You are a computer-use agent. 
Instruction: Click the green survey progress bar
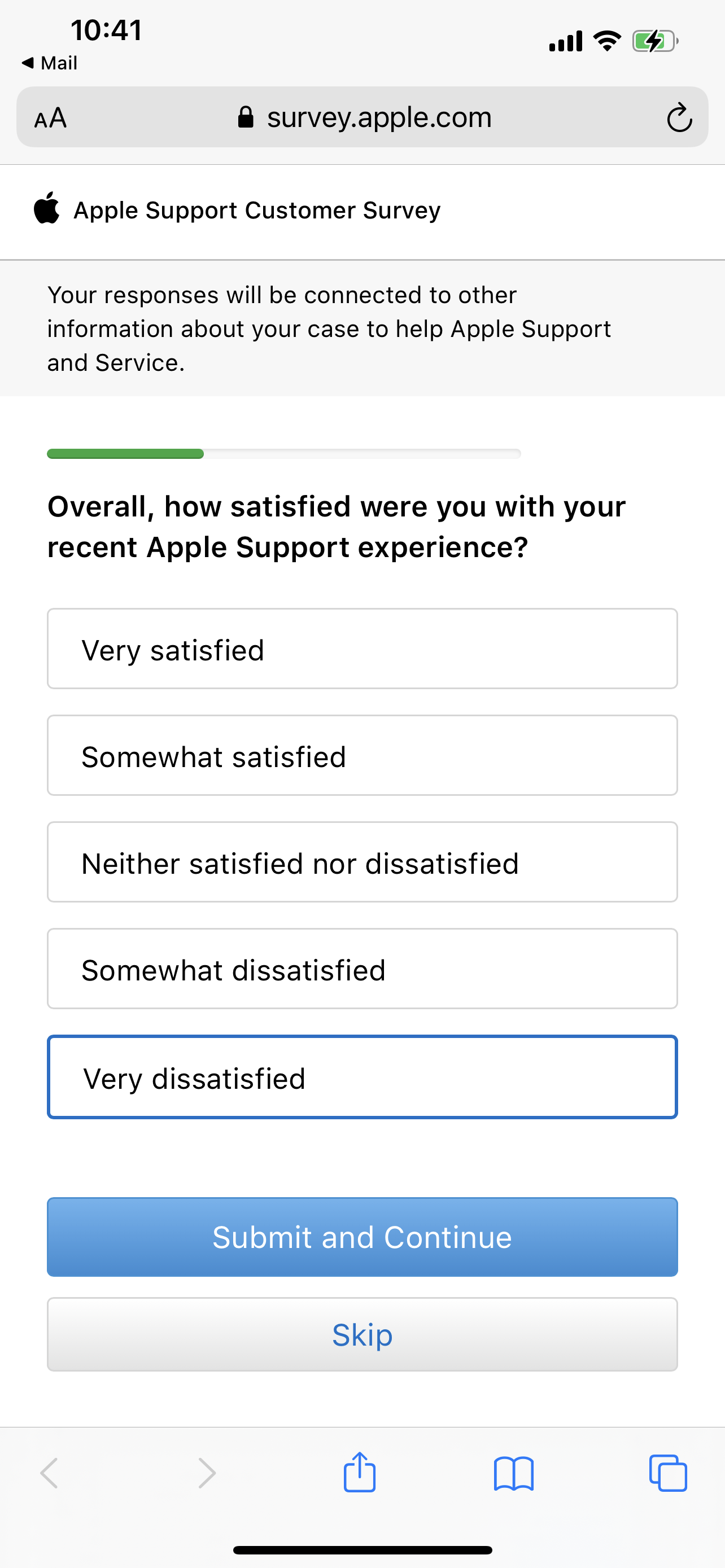coord(125,453)
